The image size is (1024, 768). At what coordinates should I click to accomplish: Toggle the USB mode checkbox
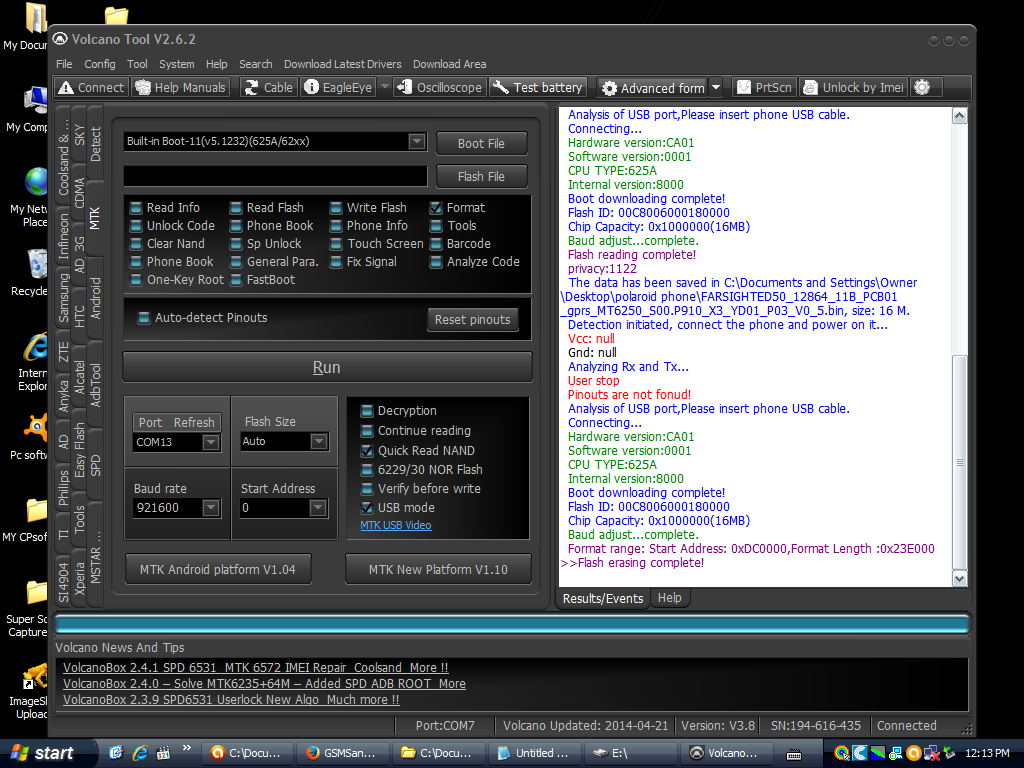(x=367, y=507)
